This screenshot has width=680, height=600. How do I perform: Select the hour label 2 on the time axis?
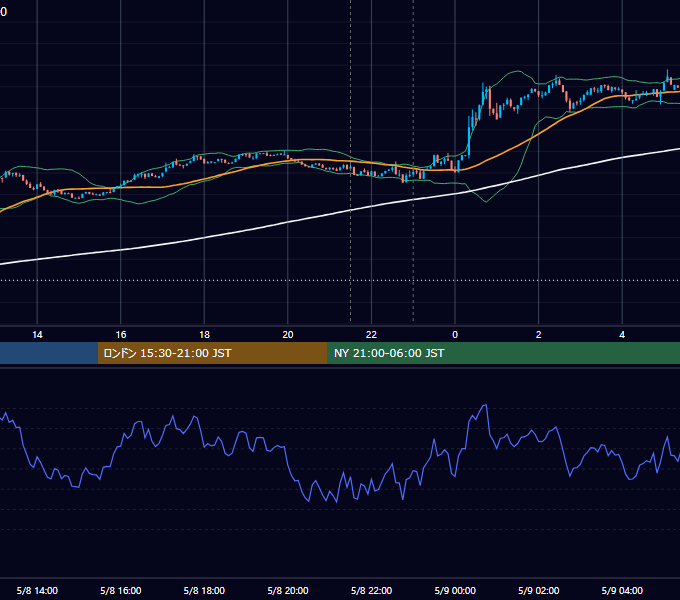(x=538, y=335)
